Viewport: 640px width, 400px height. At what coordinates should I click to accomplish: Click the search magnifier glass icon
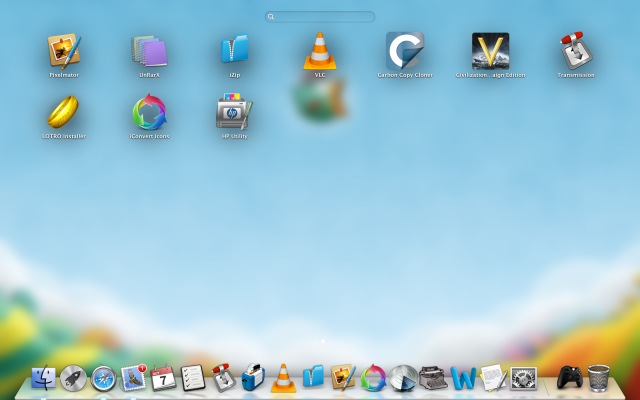[x=271, y=17]
